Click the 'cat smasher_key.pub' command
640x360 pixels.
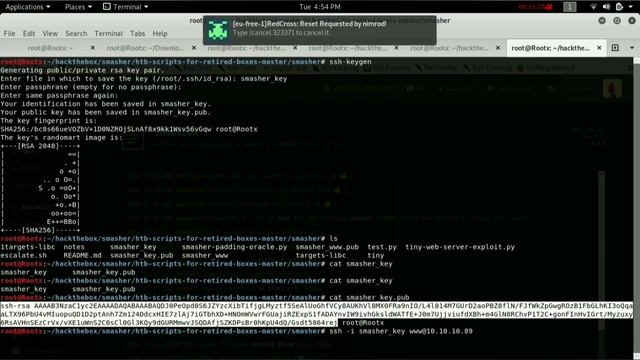[369, 298]
